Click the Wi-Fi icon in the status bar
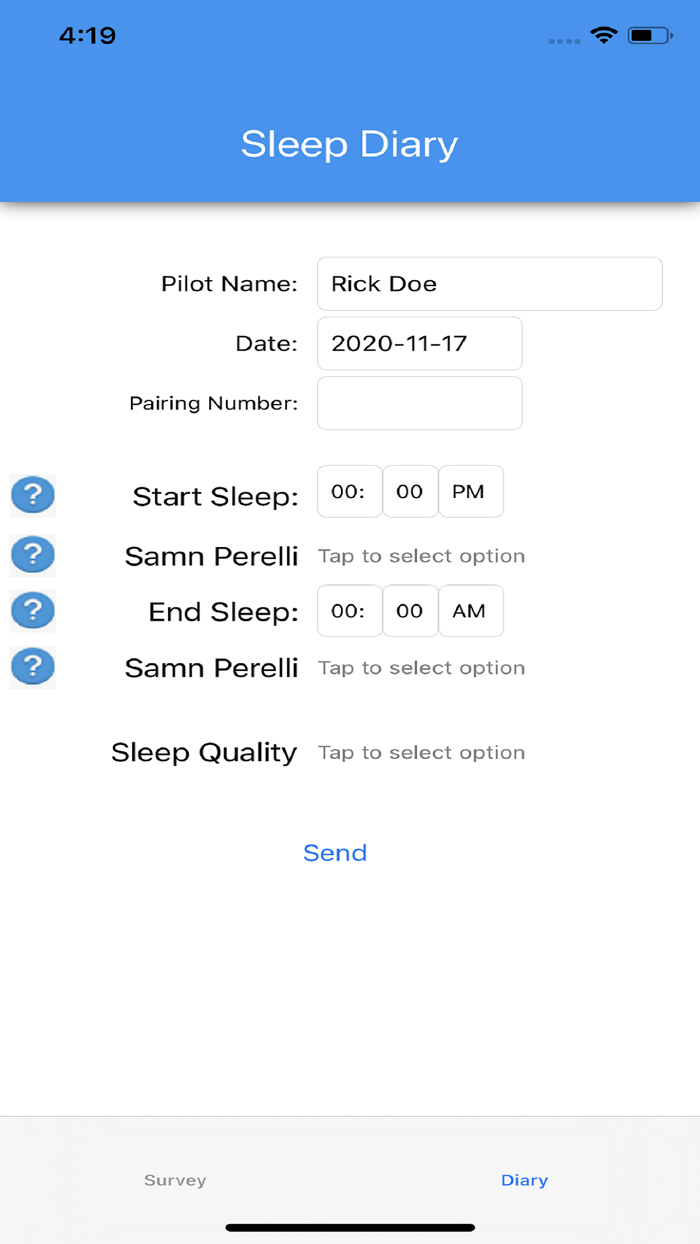This screenshot has height=1244, width=700. click(x=602, y=33)
